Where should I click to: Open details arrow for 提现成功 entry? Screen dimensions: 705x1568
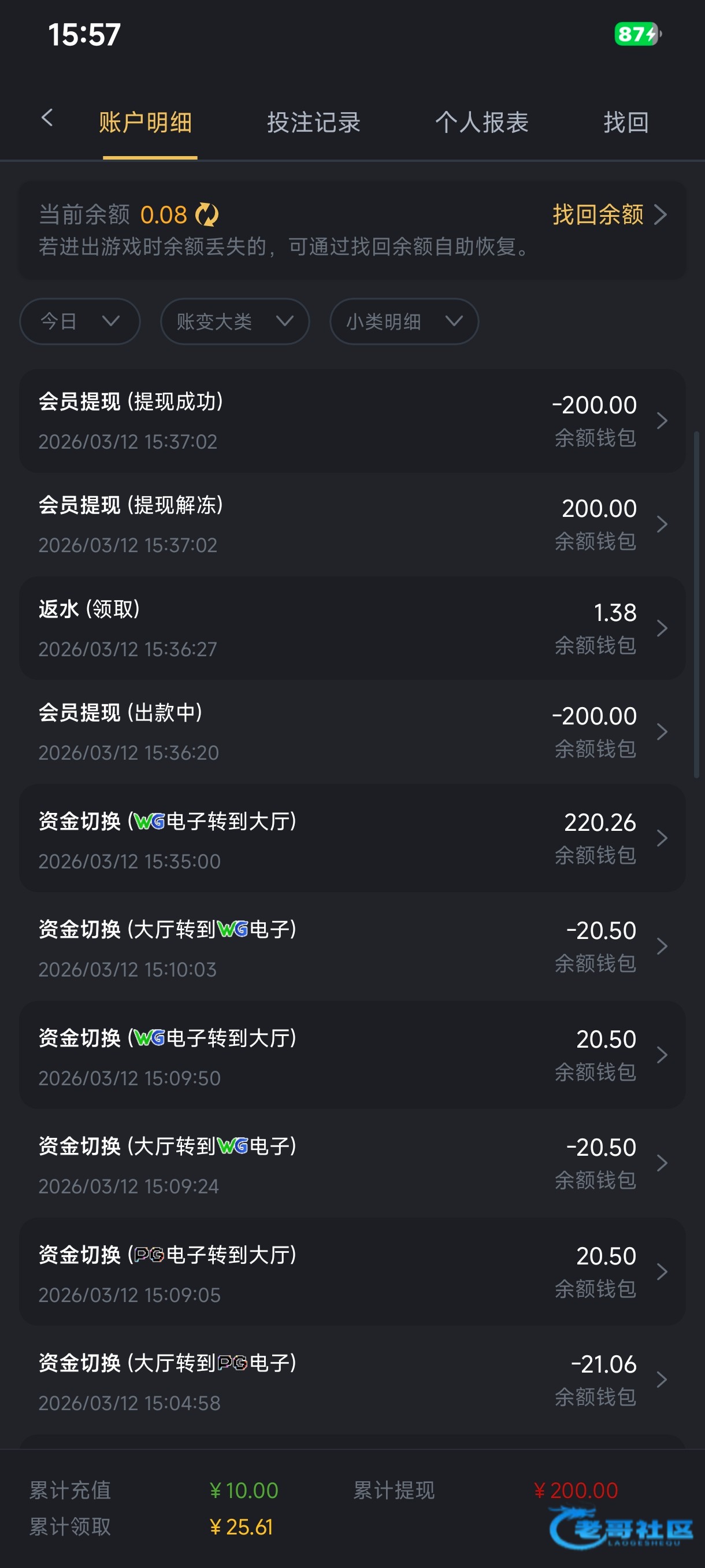pyautogui.click(x=662, y=420)
